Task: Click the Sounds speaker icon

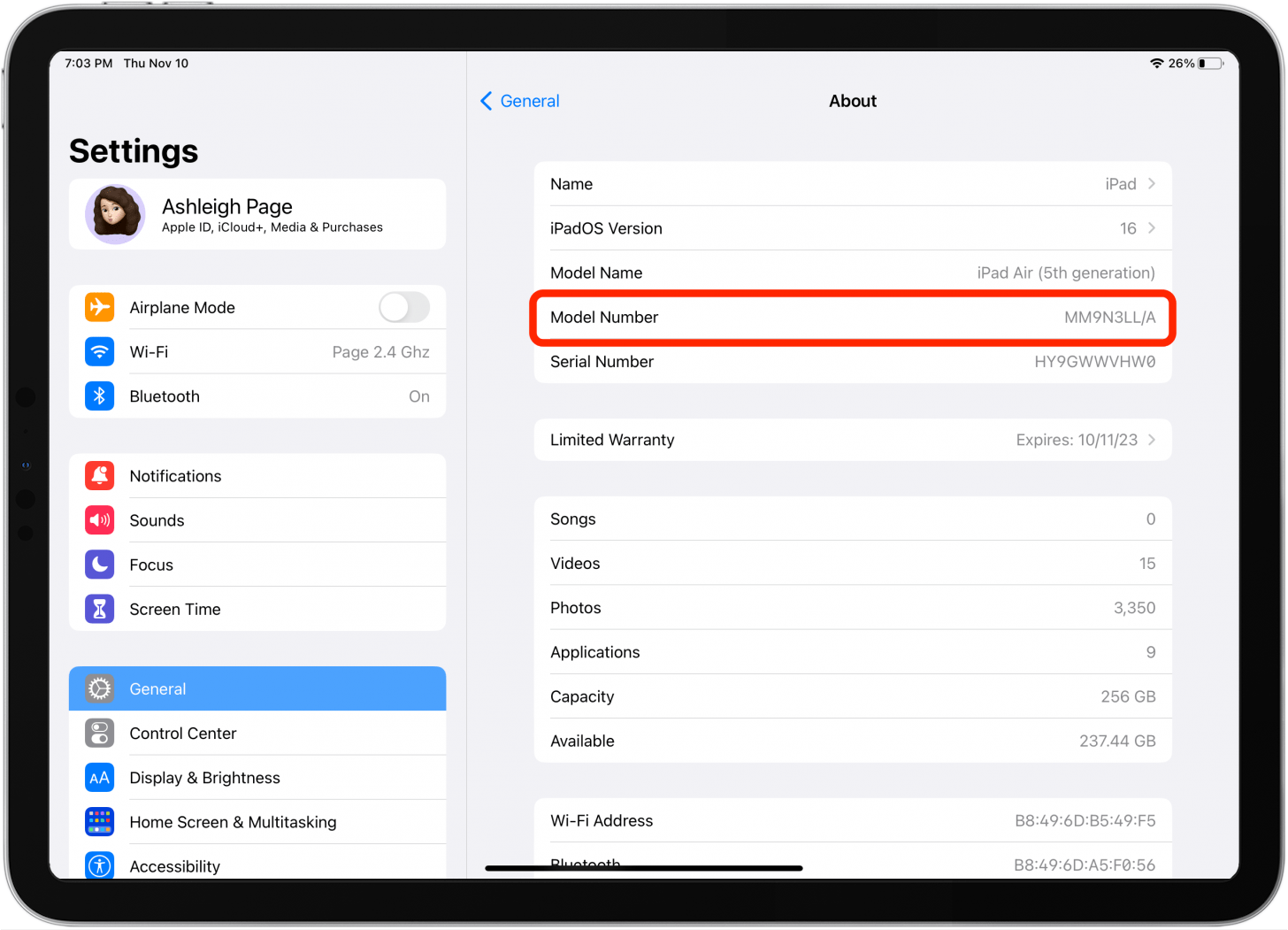Action: point(99,520)
